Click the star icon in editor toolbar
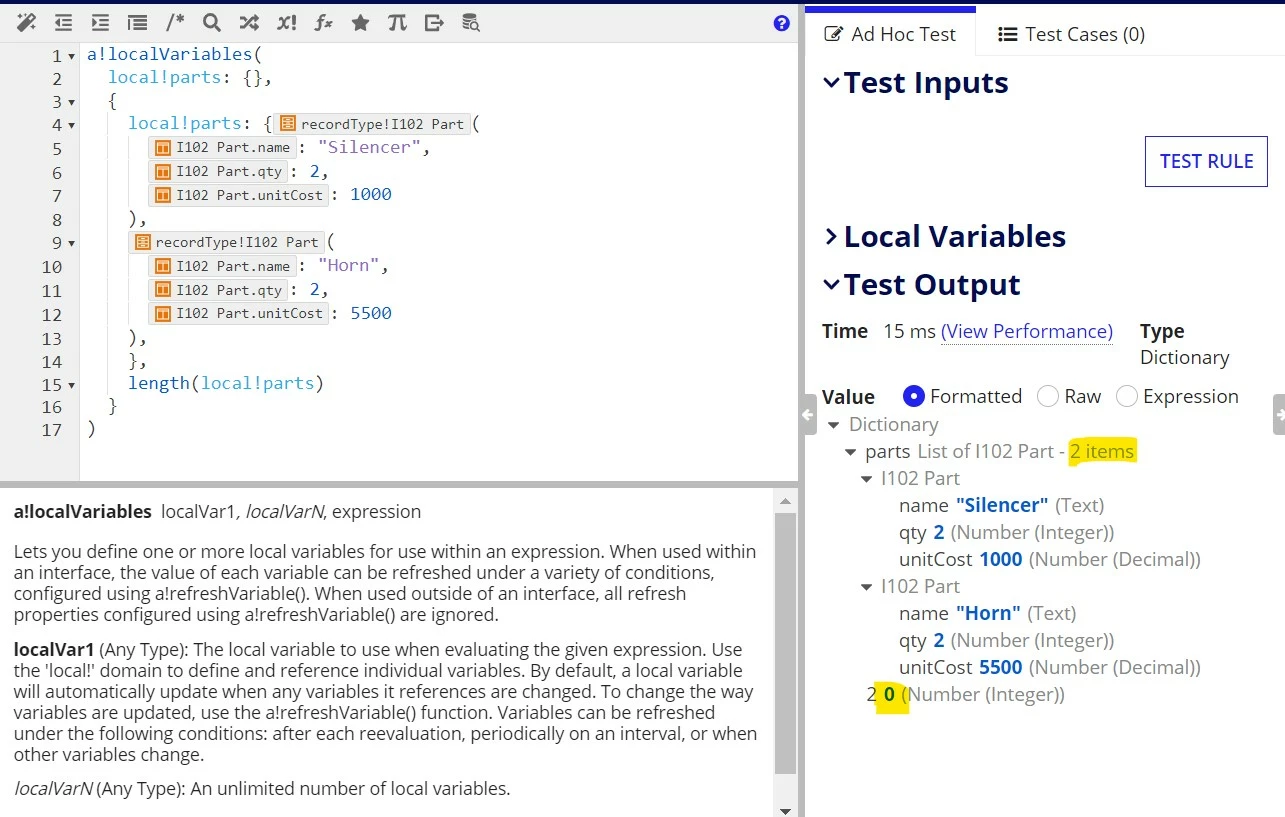The height and width of the screenshot is (817, 1285). [360, 22]
